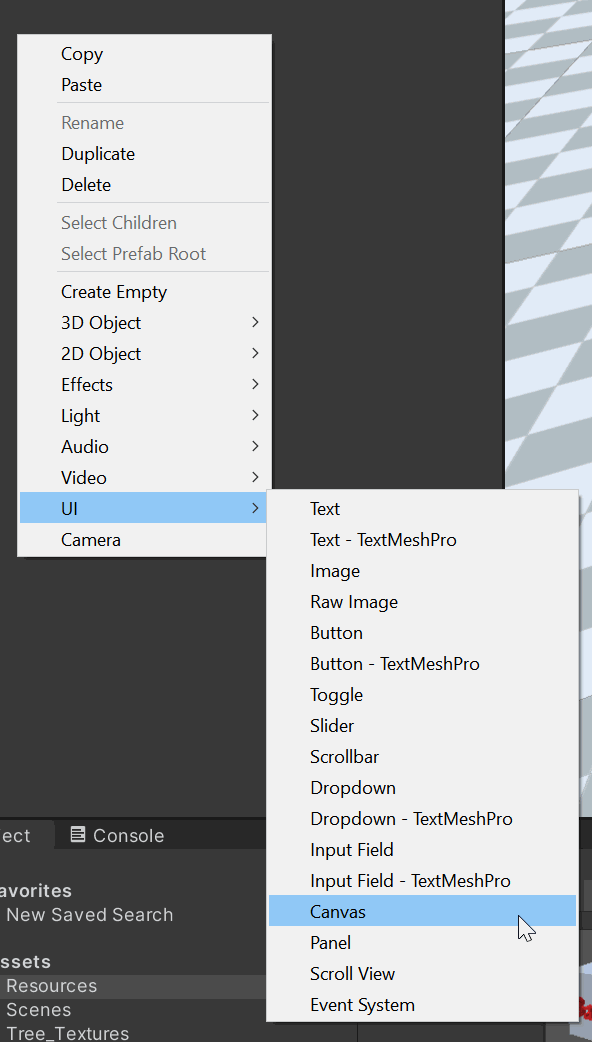
Task: Select Canvas from the UI submenu
Action: 422,911
